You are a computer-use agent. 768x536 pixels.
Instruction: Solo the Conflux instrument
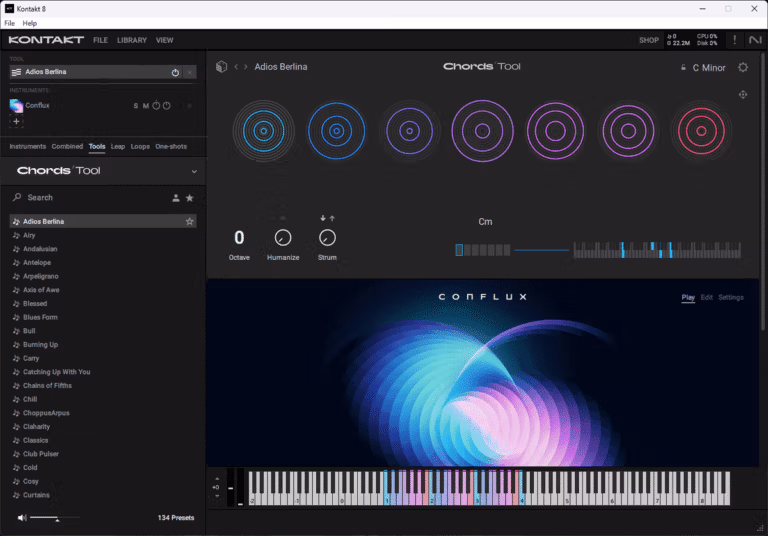coord(136,106)
